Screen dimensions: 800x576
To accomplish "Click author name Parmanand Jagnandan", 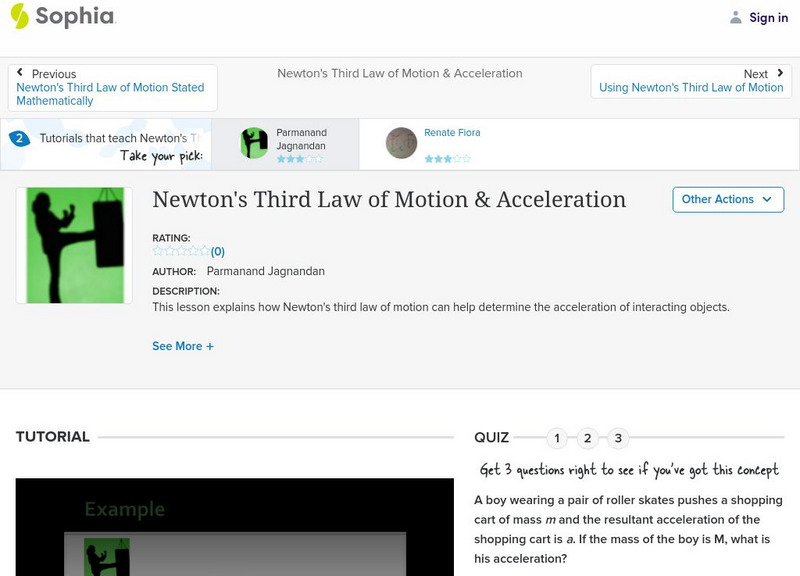I will click(x=265, y=271).
